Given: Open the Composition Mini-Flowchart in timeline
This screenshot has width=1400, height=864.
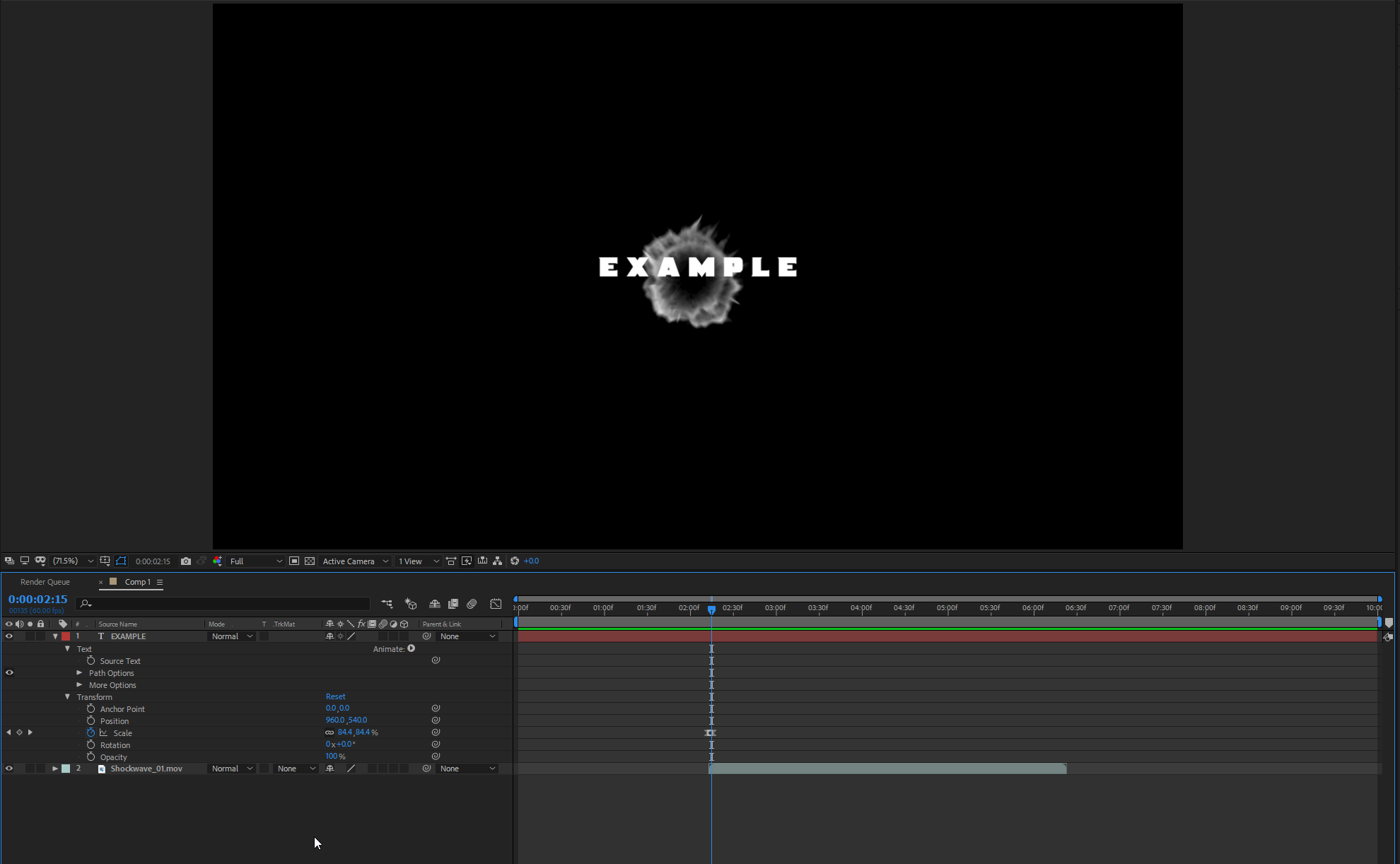Looking at the screenshot, I should (x=387, y=605).
